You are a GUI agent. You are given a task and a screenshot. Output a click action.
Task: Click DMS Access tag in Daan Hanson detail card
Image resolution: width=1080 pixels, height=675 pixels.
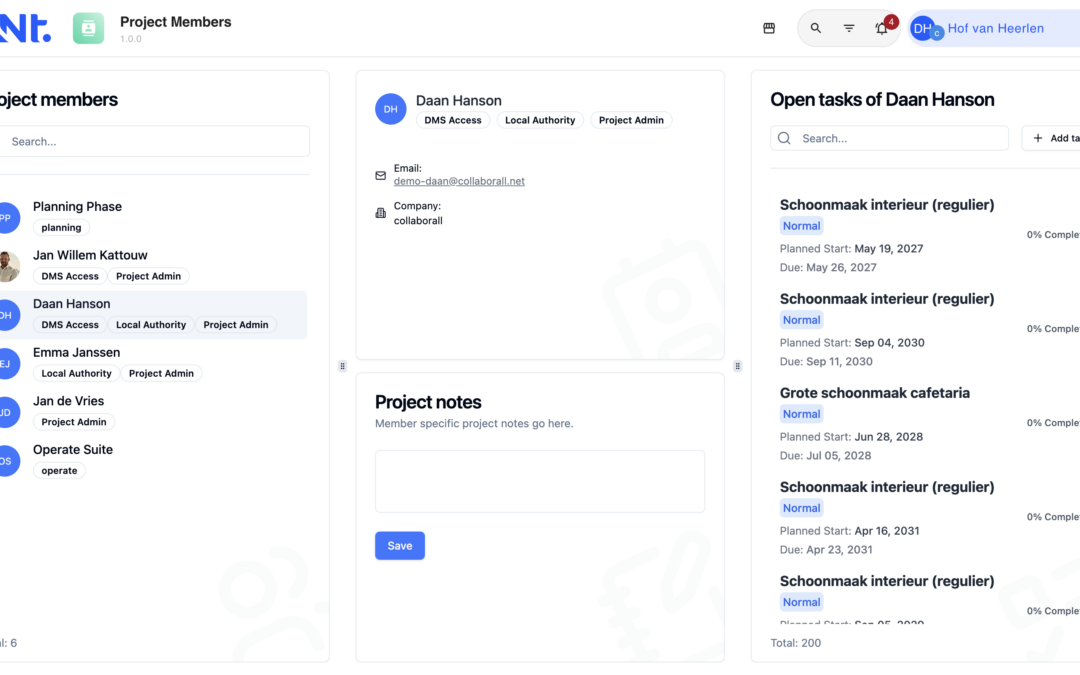tap(453, 120)
